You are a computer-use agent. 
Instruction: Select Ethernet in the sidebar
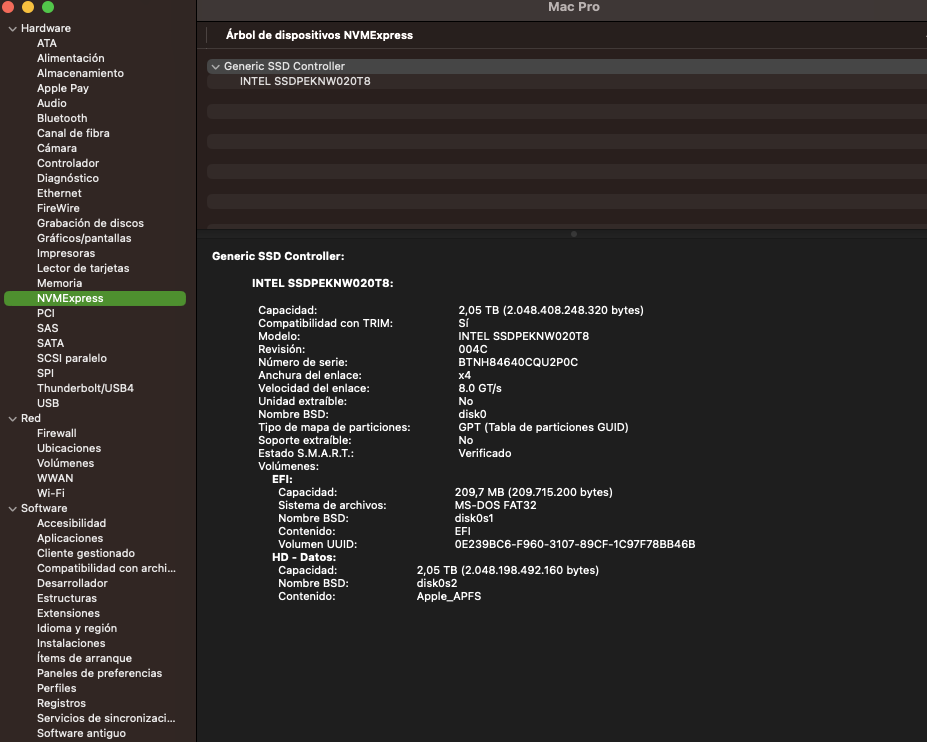pyautogui.click(x=59, y=193)
